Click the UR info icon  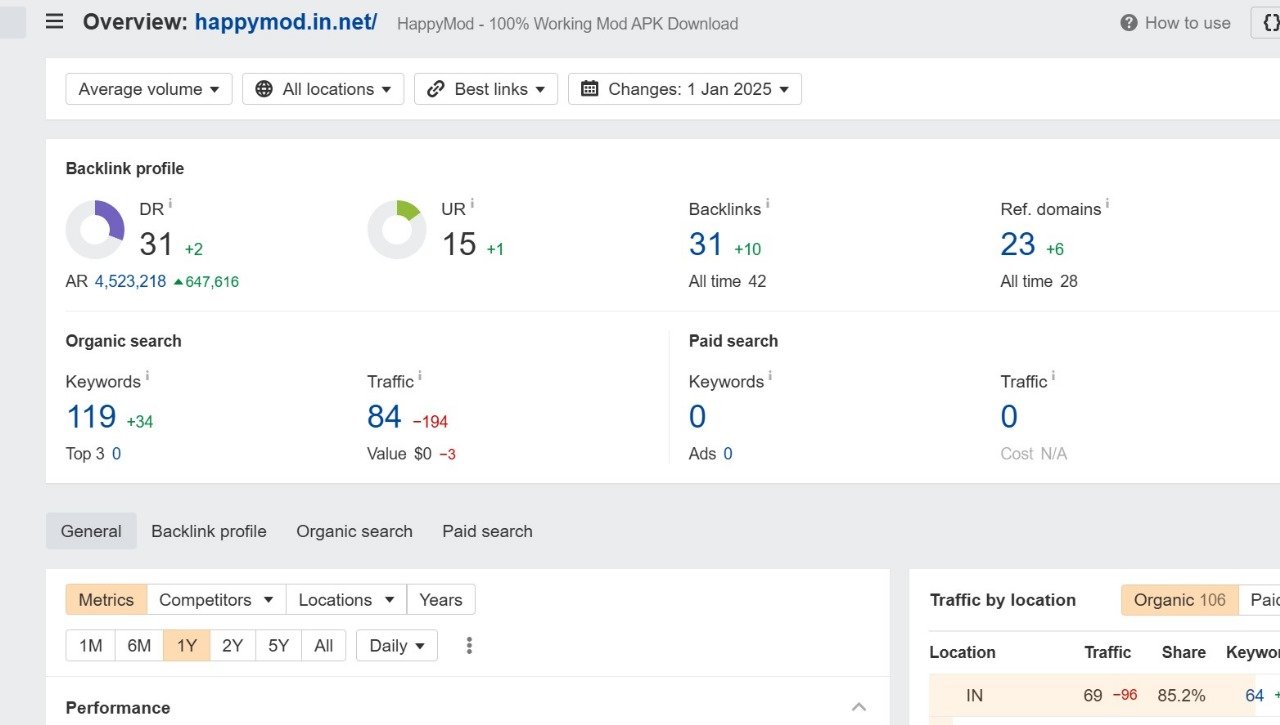pyautogui.click(x=472, y=204)
